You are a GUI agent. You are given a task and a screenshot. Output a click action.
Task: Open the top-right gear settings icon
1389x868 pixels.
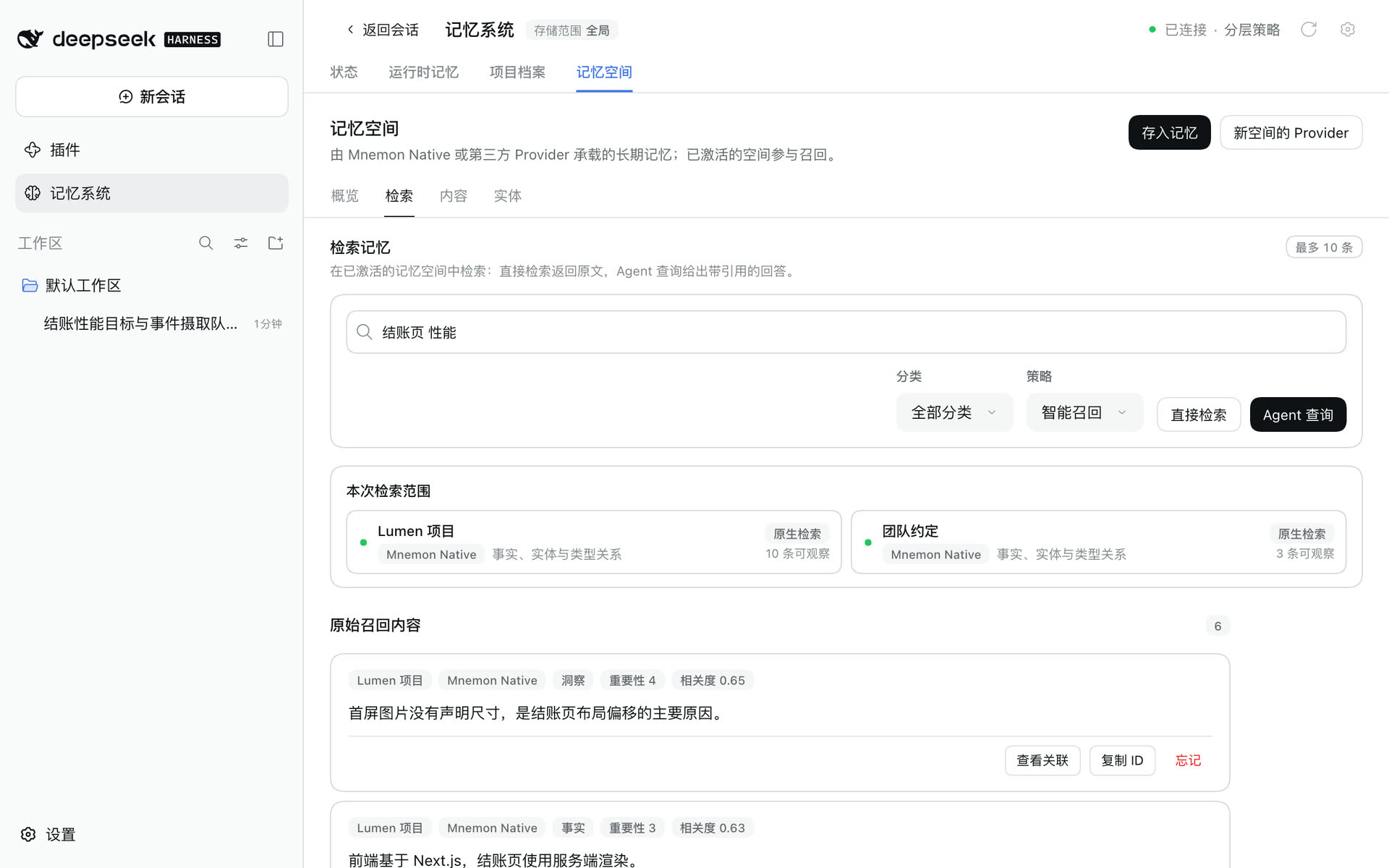pyautogui.click(x=1347, y=30)
